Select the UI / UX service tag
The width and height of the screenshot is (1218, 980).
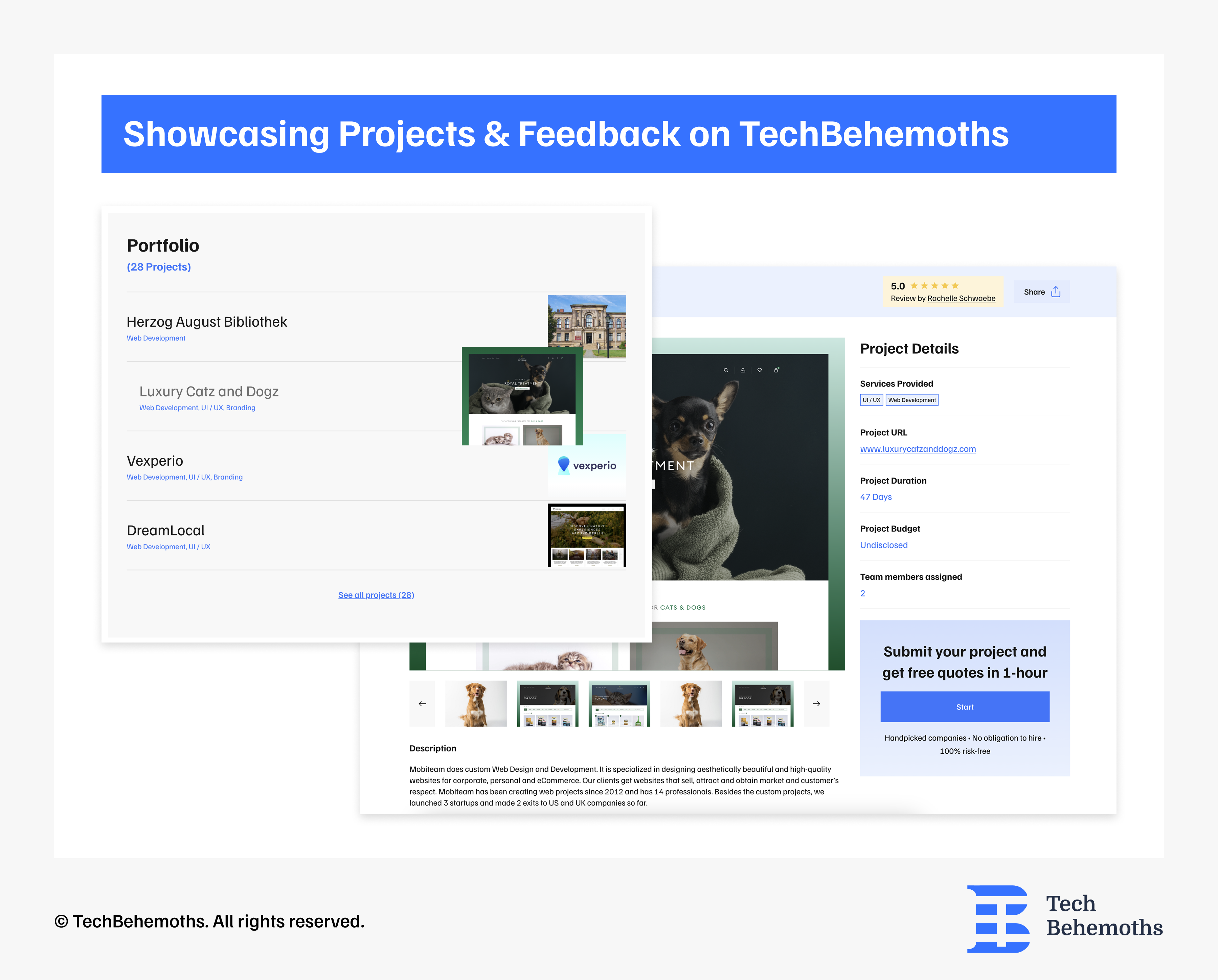click(x=871, y=400)
